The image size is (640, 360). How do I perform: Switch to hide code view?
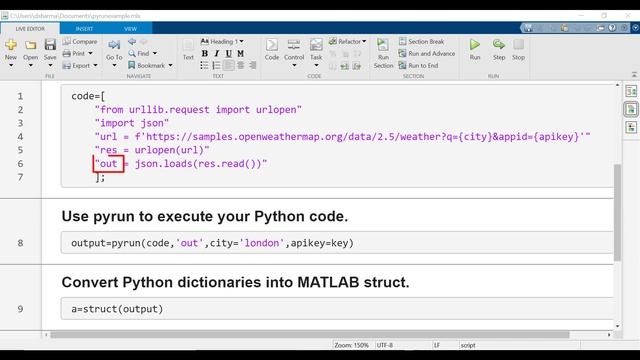pos(631,127)
